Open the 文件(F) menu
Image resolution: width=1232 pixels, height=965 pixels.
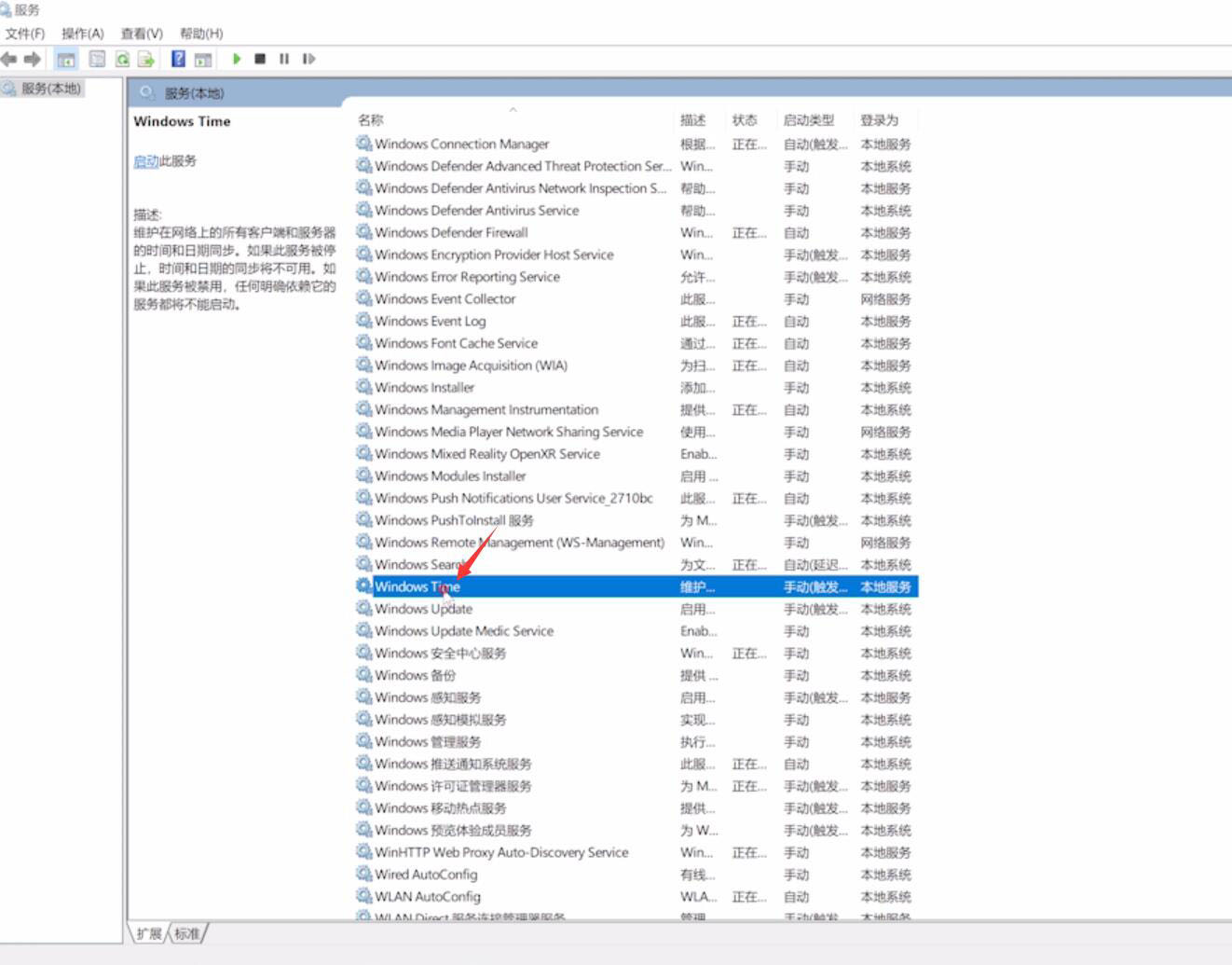click(25, 34)
